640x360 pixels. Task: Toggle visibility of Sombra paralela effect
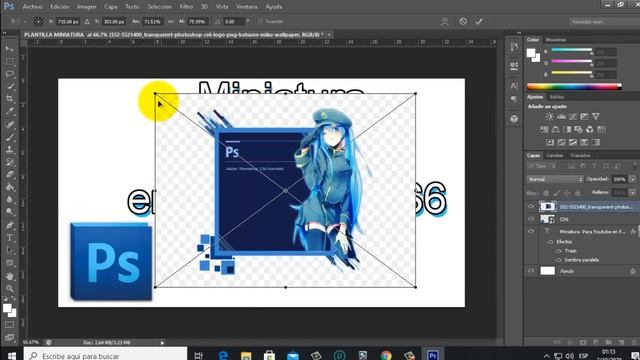coord(558,260)
